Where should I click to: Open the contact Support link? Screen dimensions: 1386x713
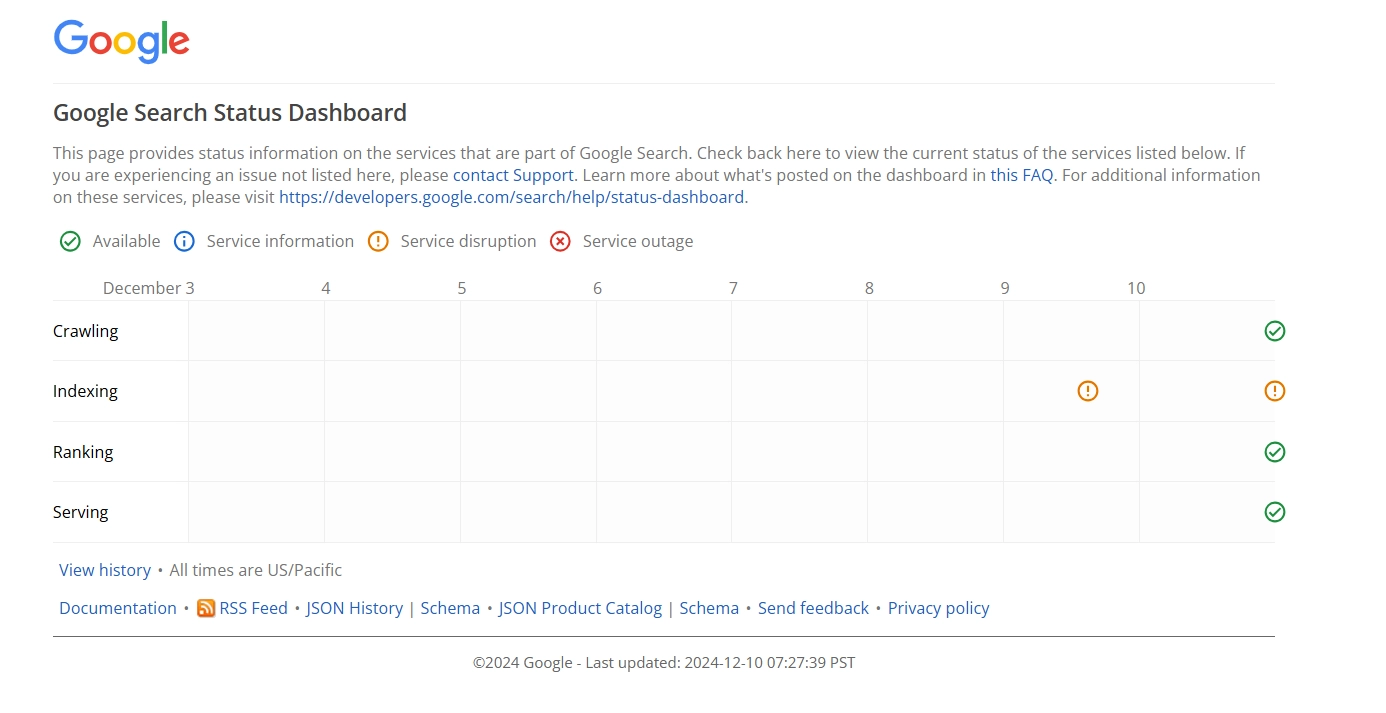tap(513, 175)
